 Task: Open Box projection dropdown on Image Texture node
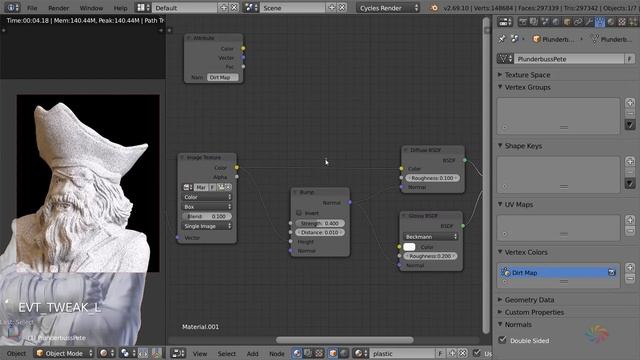point(207,207)
